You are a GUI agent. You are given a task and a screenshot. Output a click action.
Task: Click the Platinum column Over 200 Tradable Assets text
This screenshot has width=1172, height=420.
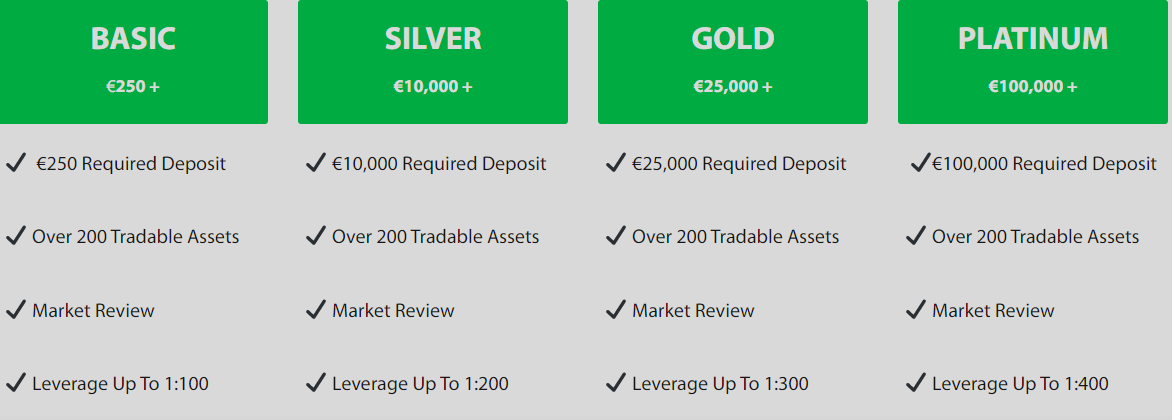pyautogui.click(x=1035, y=237)
